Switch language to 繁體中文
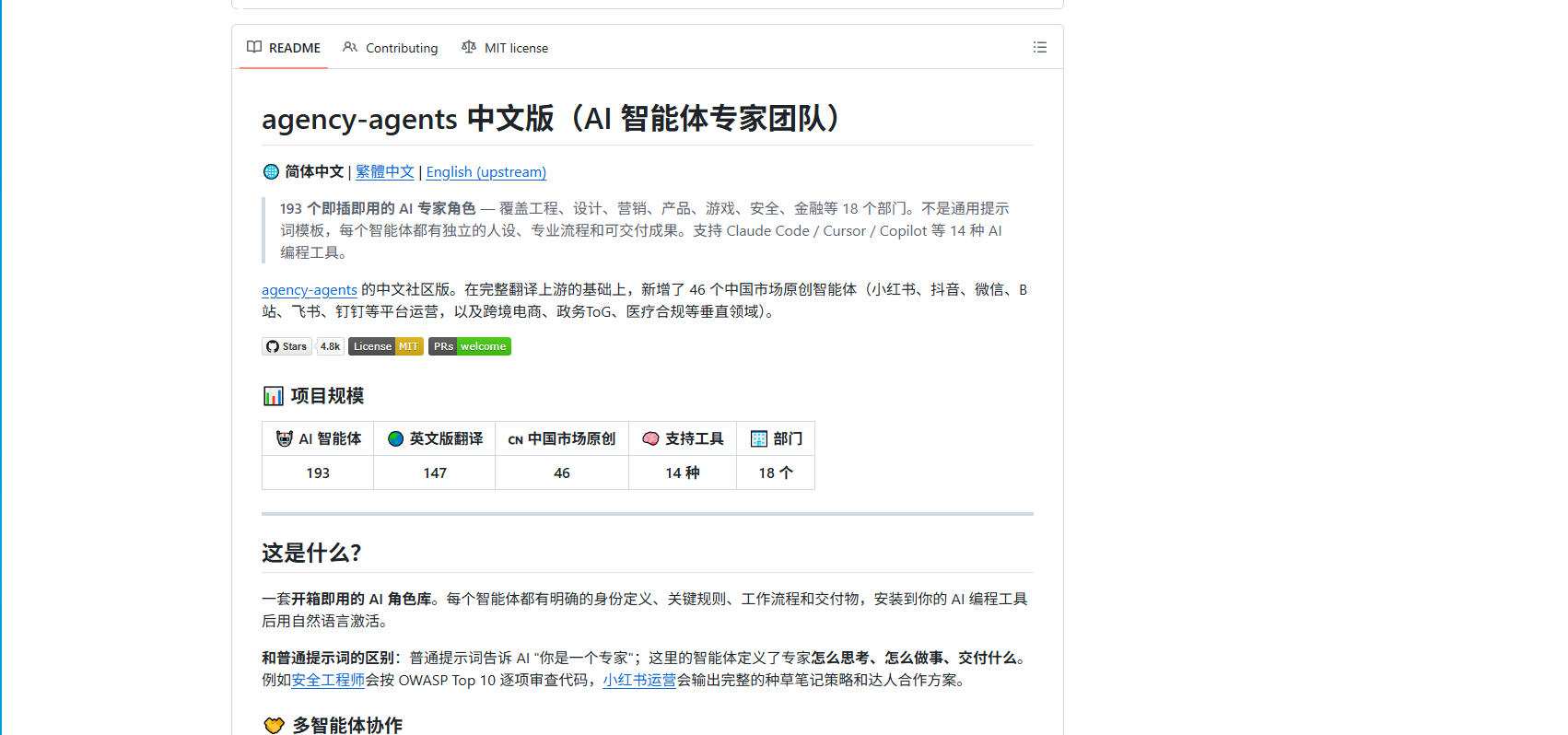The height and width of the screenshot is (735, 1568). coord(385,171)
